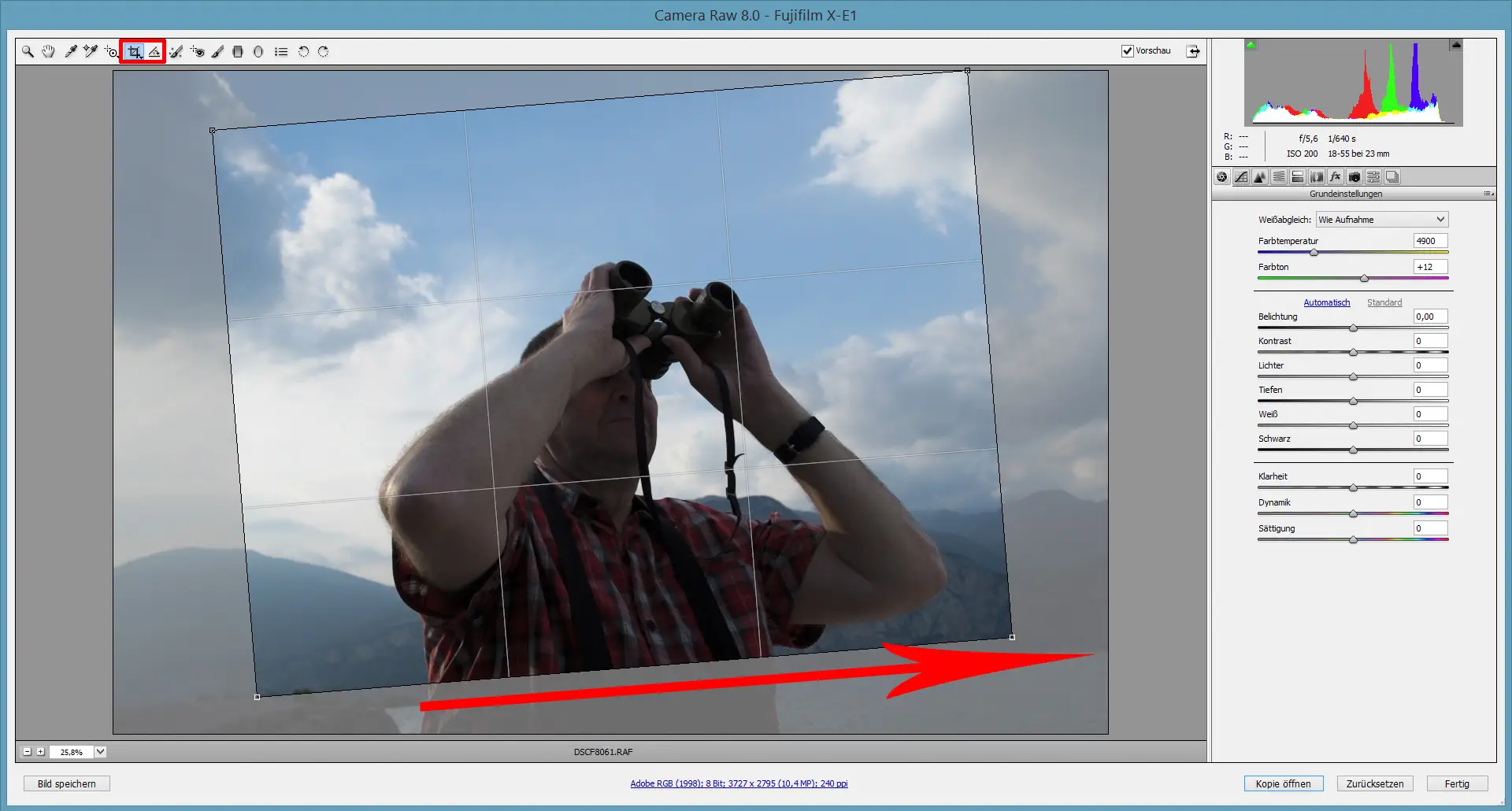Click the rotate counterclockwise toolbar icon

point(302,51)
